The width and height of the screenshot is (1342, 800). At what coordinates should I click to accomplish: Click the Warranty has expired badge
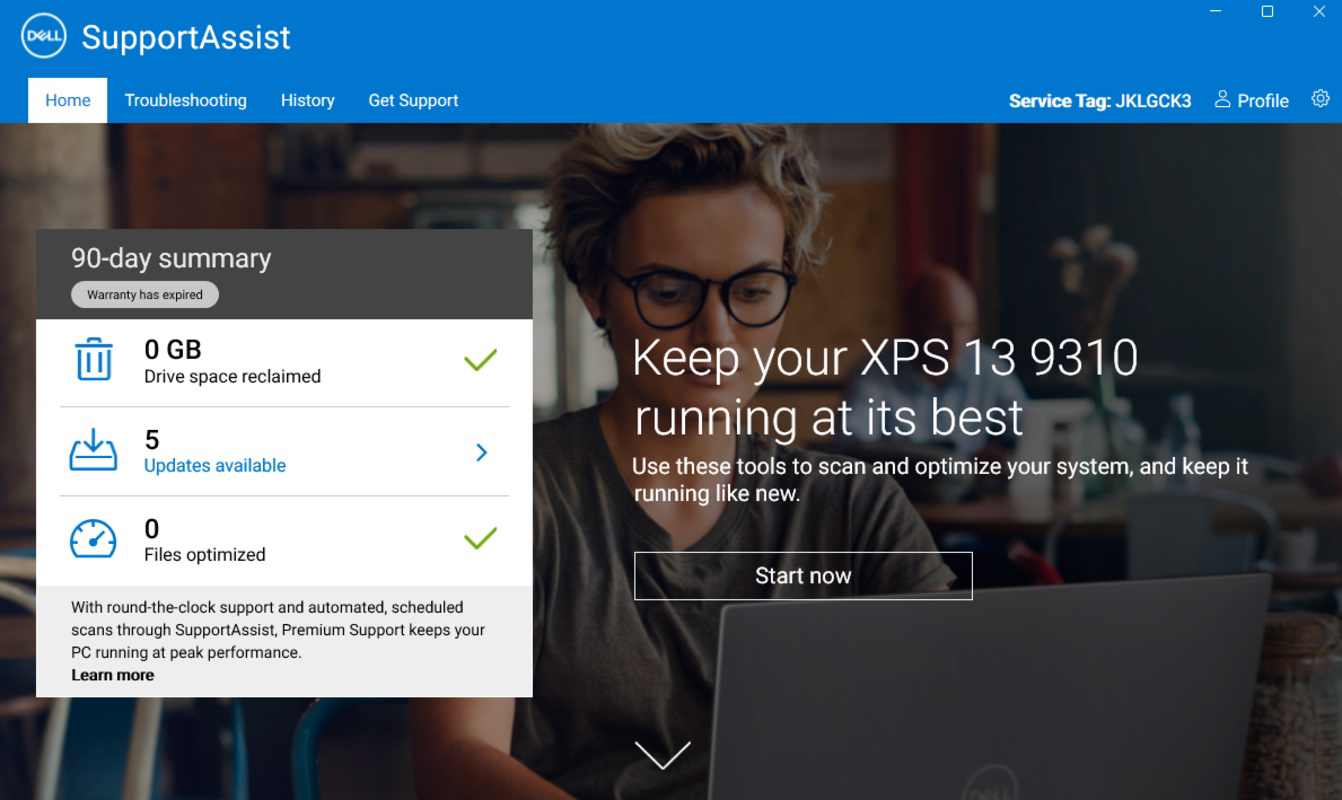point(145,295)
